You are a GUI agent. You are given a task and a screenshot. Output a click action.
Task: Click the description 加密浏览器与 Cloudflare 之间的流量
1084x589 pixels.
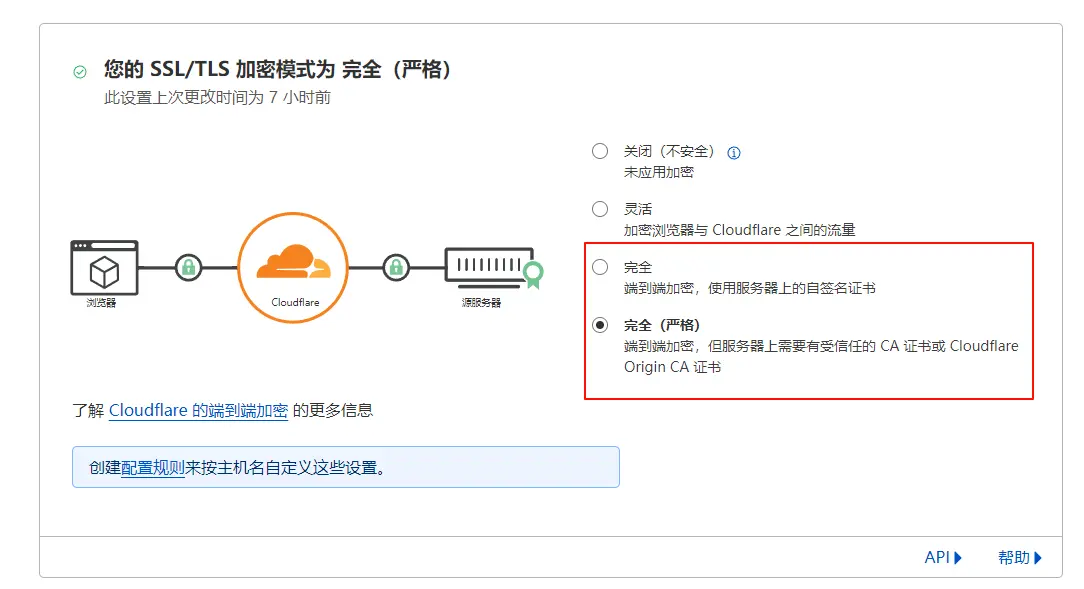coord(739,230)
